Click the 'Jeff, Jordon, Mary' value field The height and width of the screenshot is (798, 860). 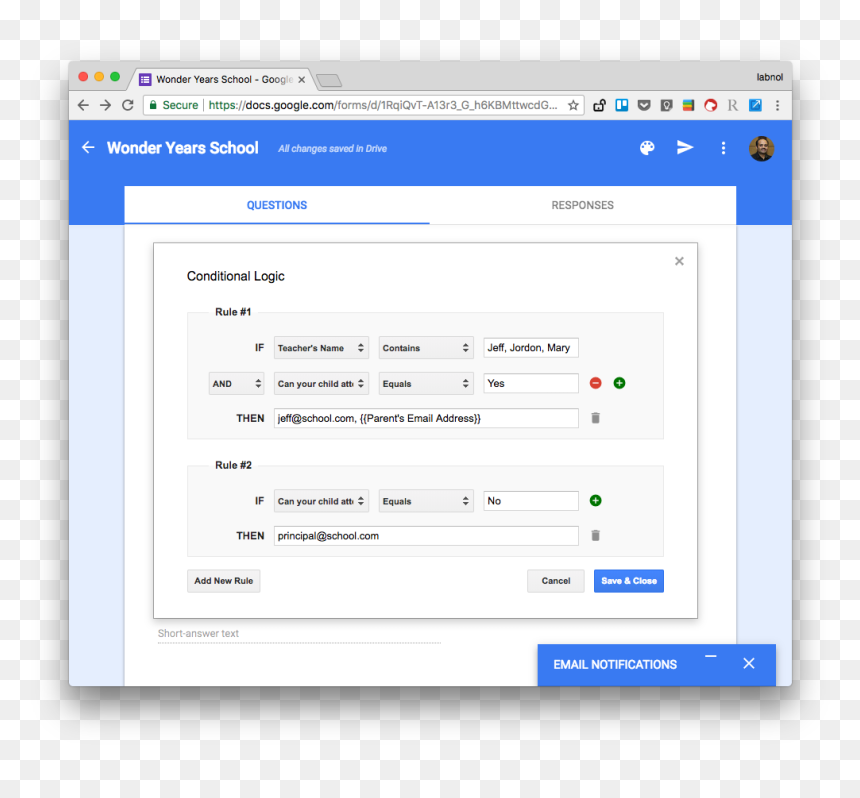531,348
